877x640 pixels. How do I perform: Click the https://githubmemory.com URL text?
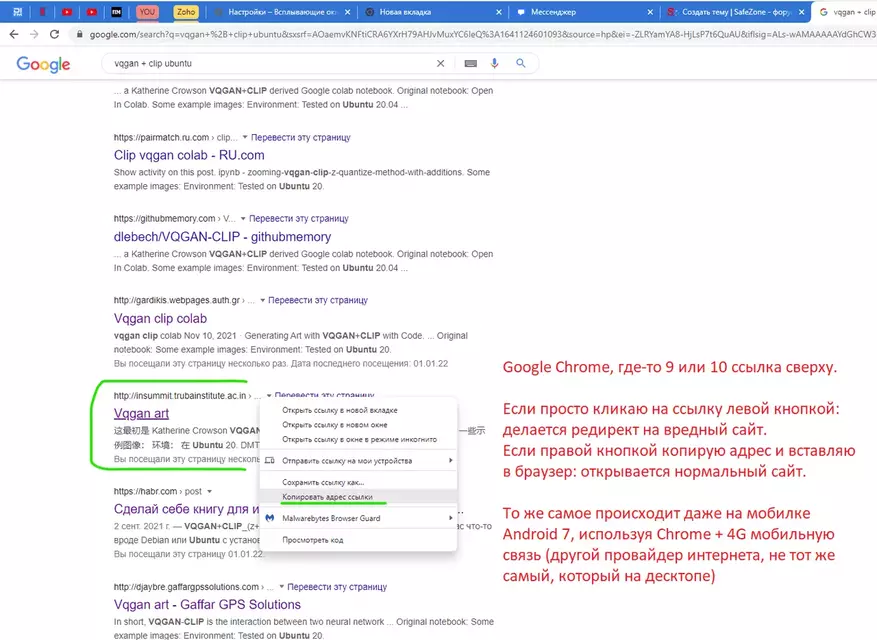pyautogui.click(x=164, y=219)
